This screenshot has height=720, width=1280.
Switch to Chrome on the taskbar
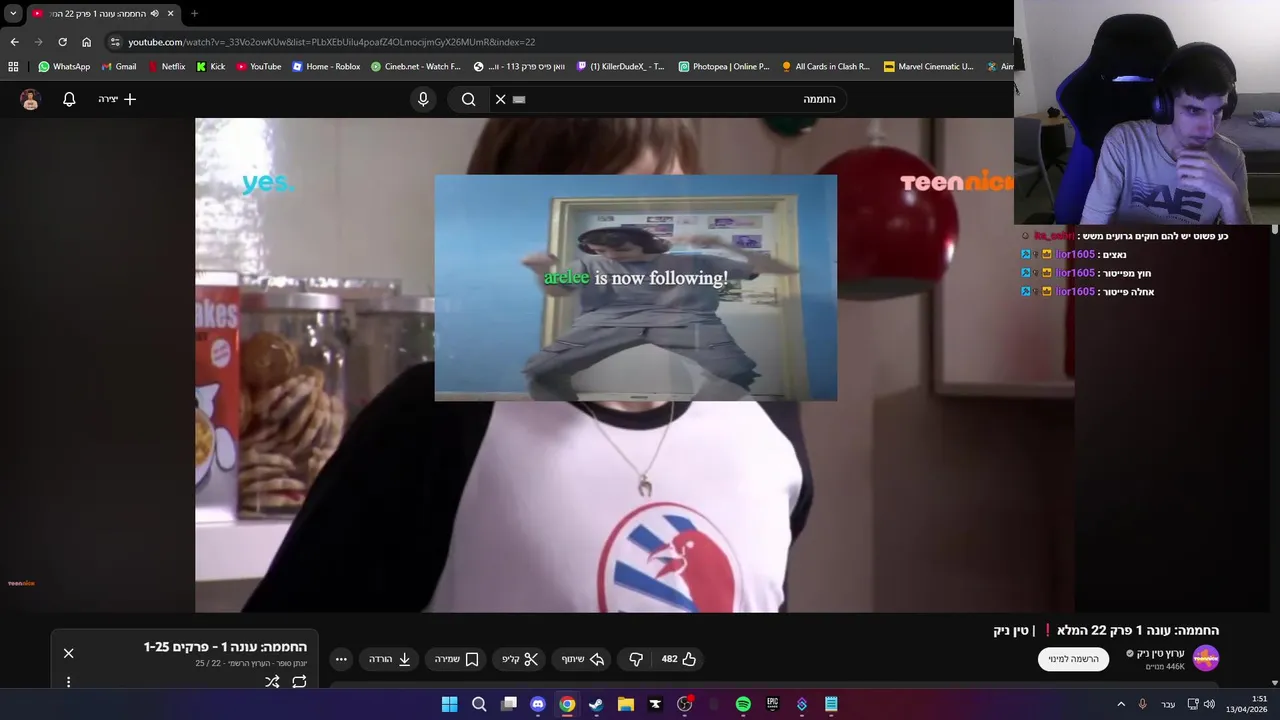click(x=567, y=704)
